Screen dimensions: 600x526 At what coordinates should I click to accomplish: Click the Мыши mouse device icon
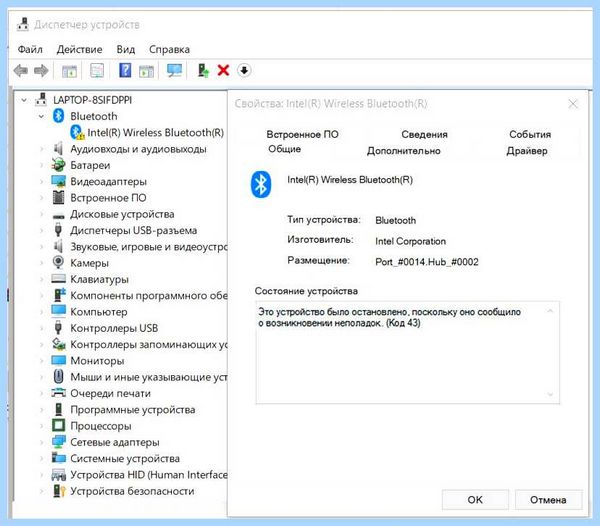point(58,376)
